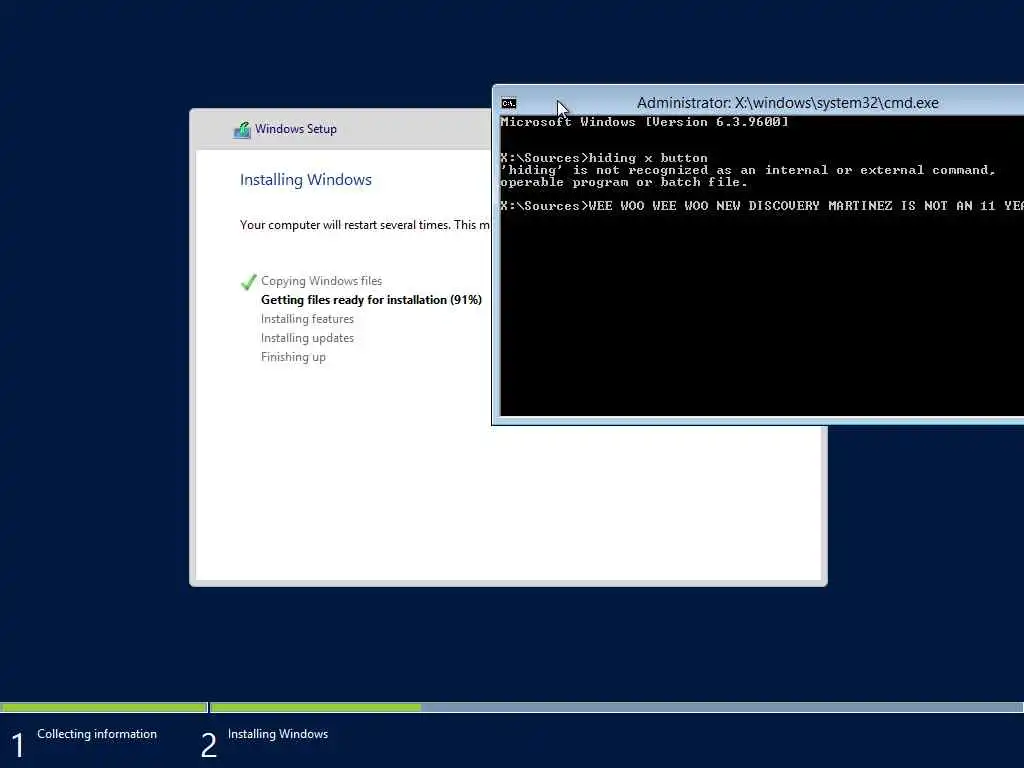Click the 'operable program or batch file.' line
The image size is (1024, 768).
tap(624, 182)
